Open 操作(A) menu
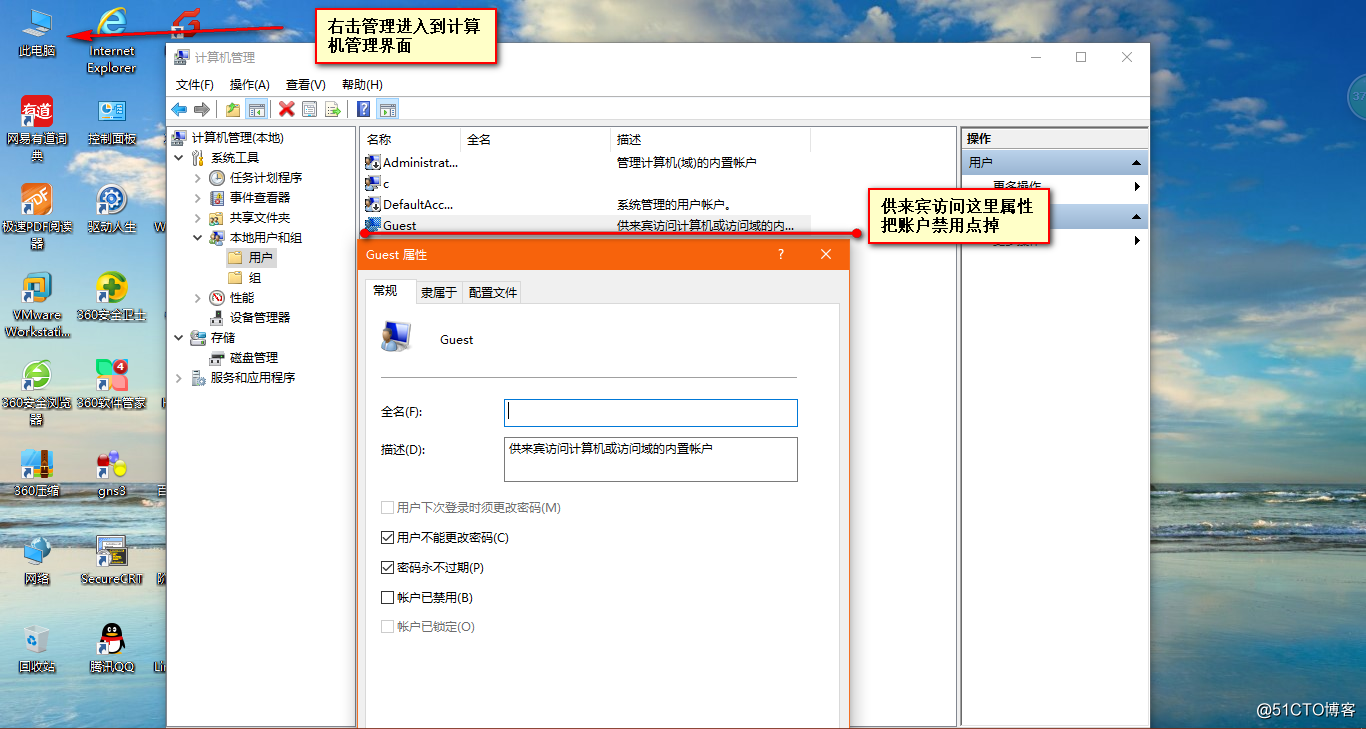 [x=250, y=85]
